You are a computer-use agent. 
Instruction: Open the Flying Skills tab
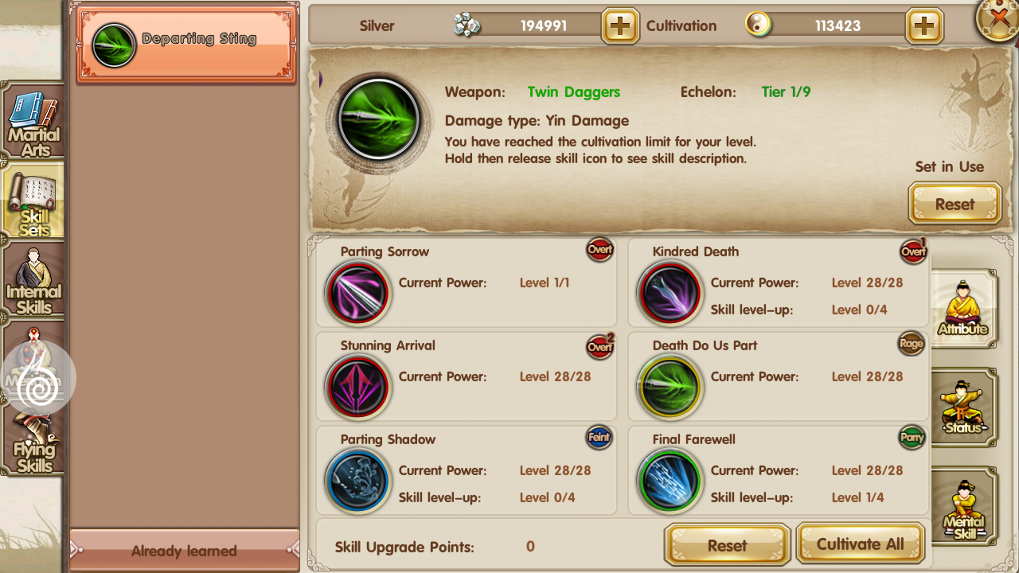pos(33,443)
